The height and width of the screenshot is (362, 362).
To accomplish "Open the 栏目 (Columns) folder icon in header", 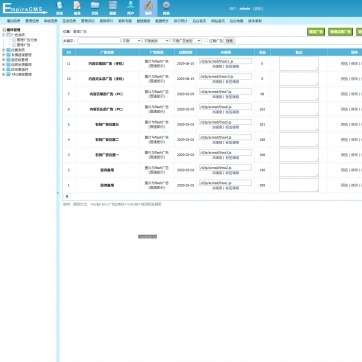I will (x=95, y=8).
